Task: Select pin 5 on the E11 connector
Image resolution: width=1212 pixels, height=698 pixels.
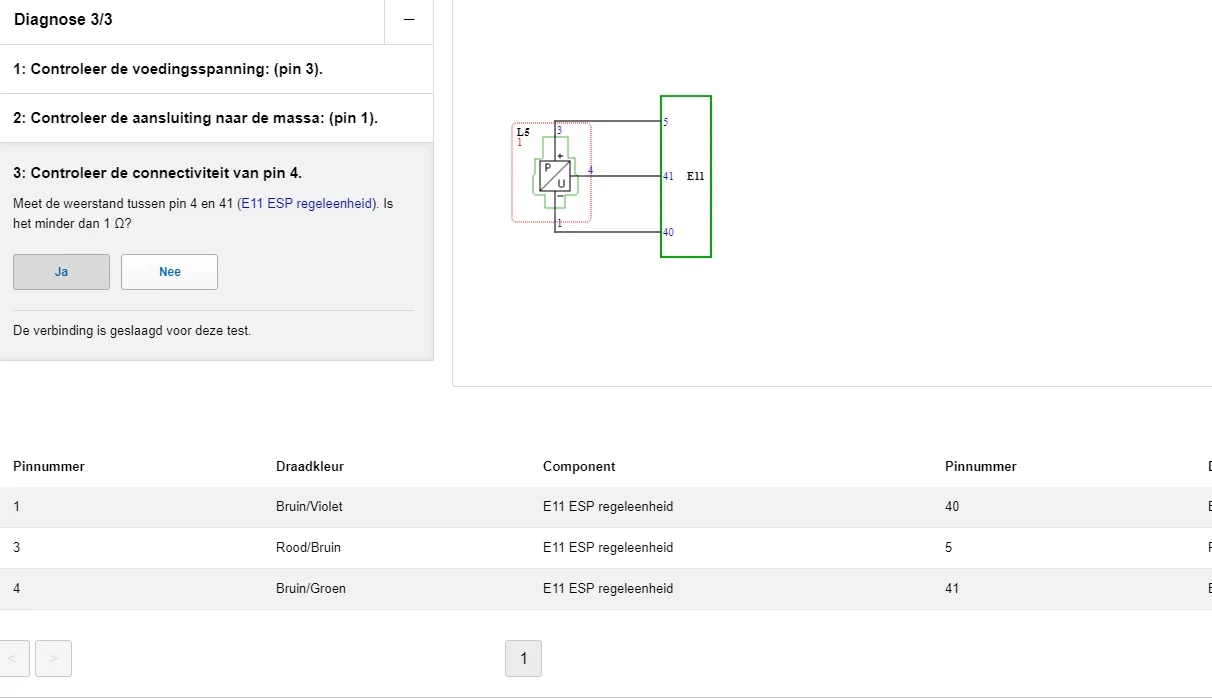Action: click(666, 122)
